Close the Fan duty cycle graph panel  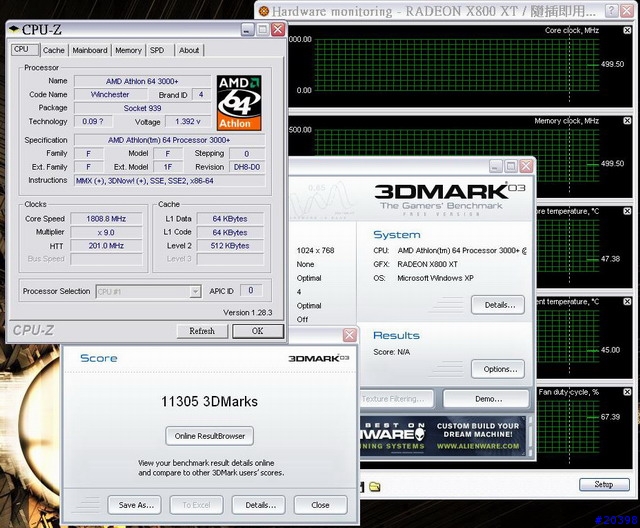coord(627,392)
